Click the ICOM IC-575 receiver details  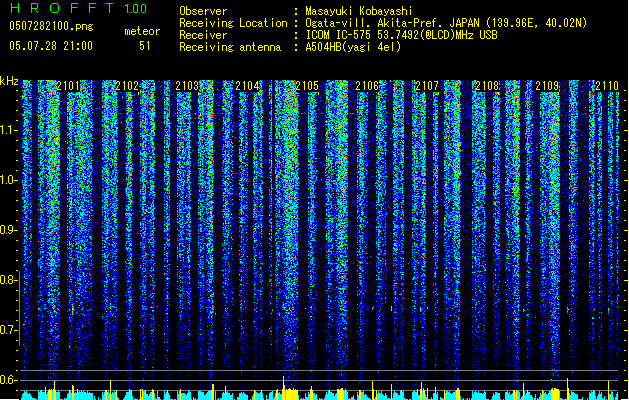pos(402,35)
